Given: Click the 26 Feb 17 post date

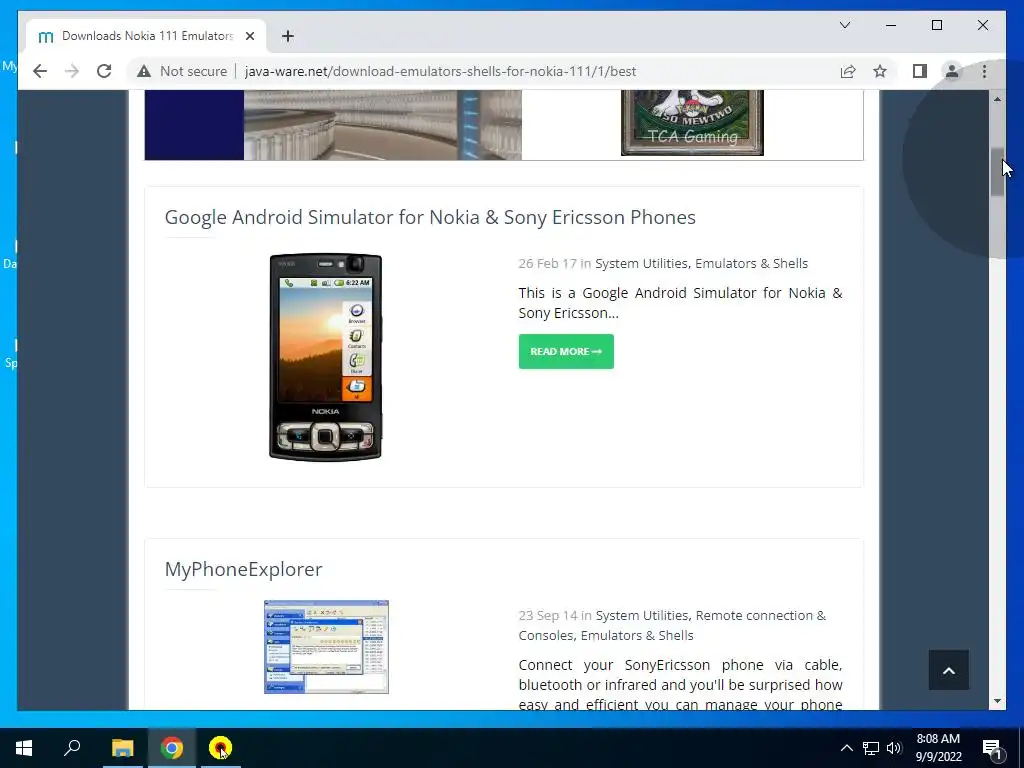Looking at the screenshot, I should [547, 263].
